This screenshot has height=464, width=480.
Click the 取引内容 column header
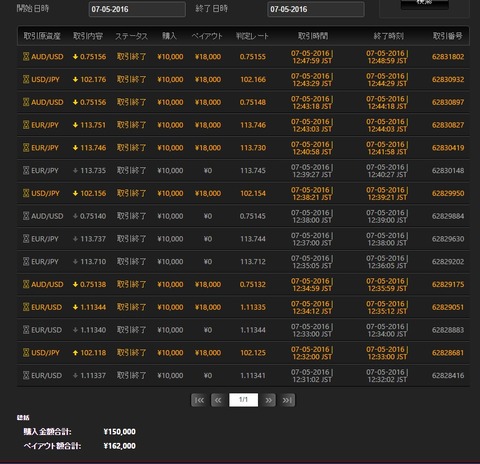(88, 36)
